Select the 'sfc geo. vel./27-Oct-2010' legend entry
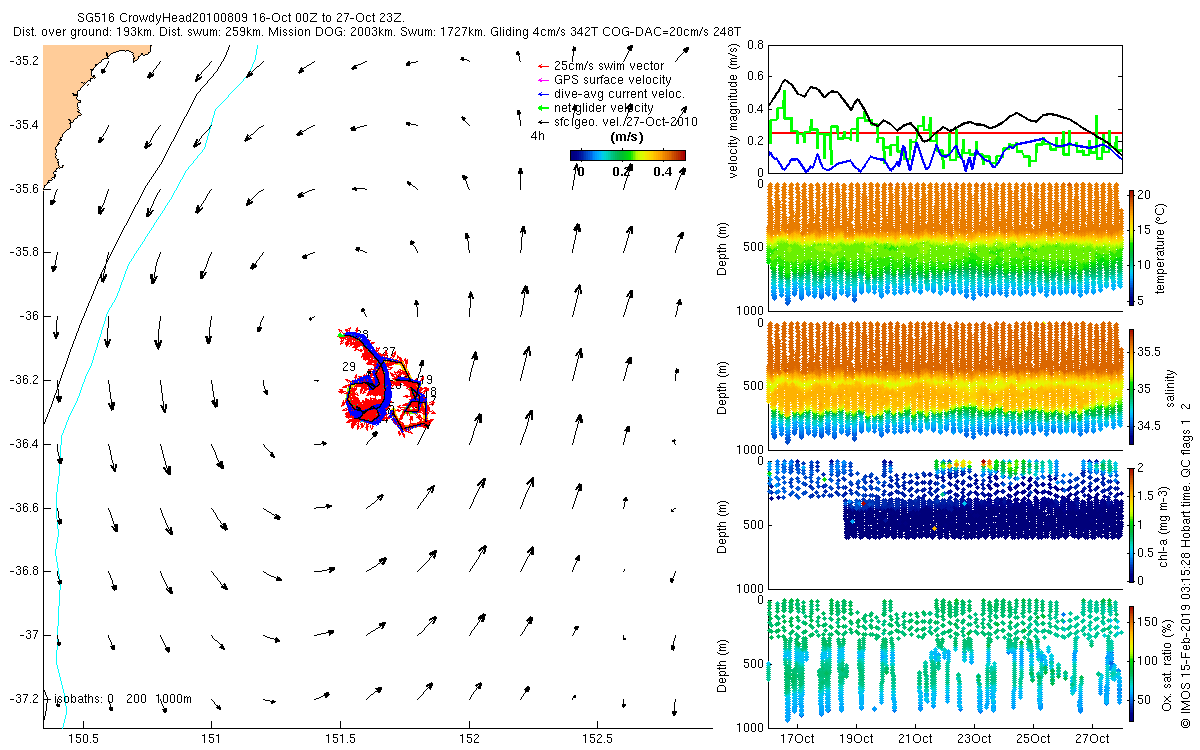 pyautogui.click(x=618, y=121)
